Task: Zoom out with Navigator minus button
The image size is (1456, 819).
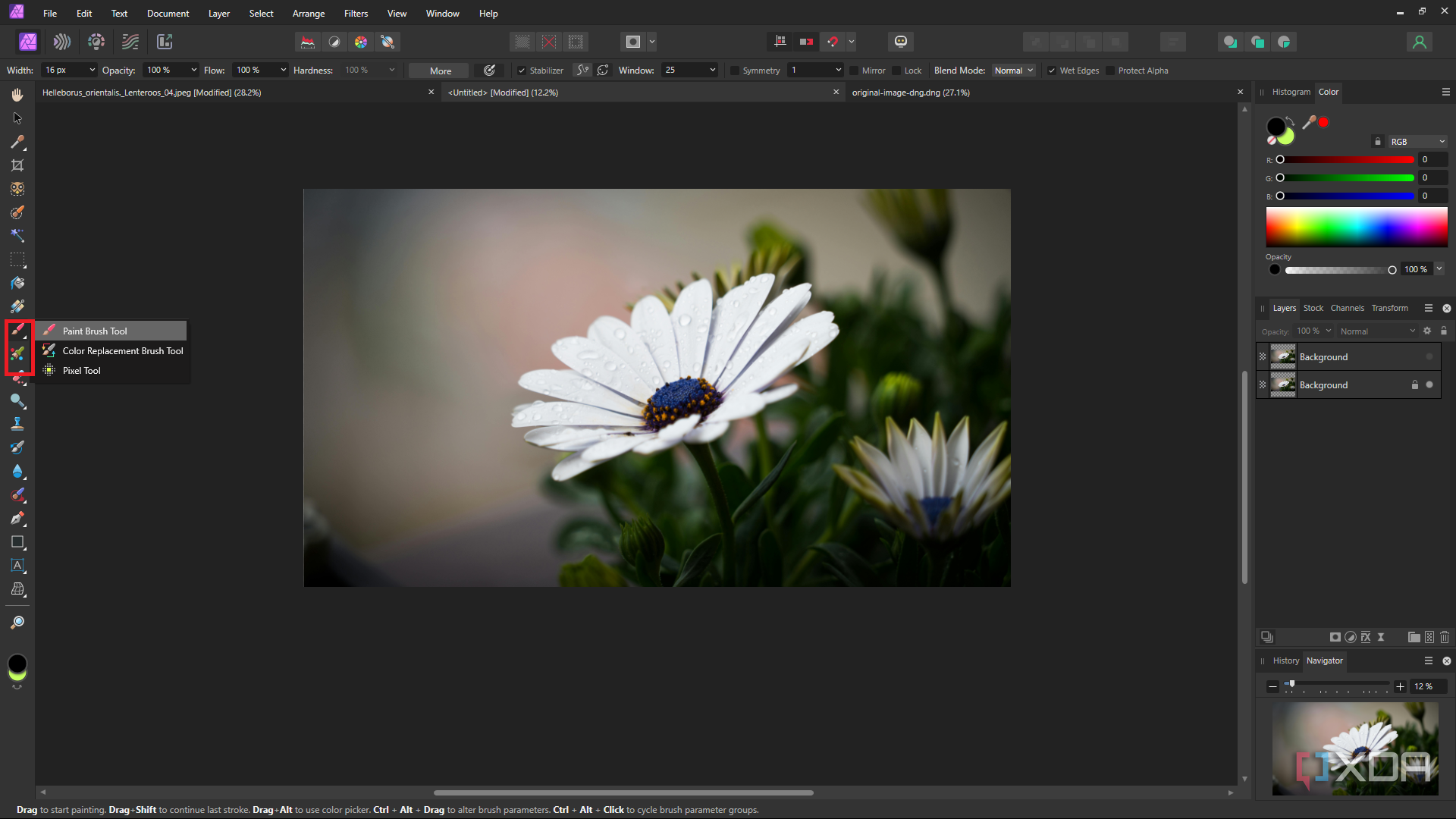Action: coord(1272,686)
